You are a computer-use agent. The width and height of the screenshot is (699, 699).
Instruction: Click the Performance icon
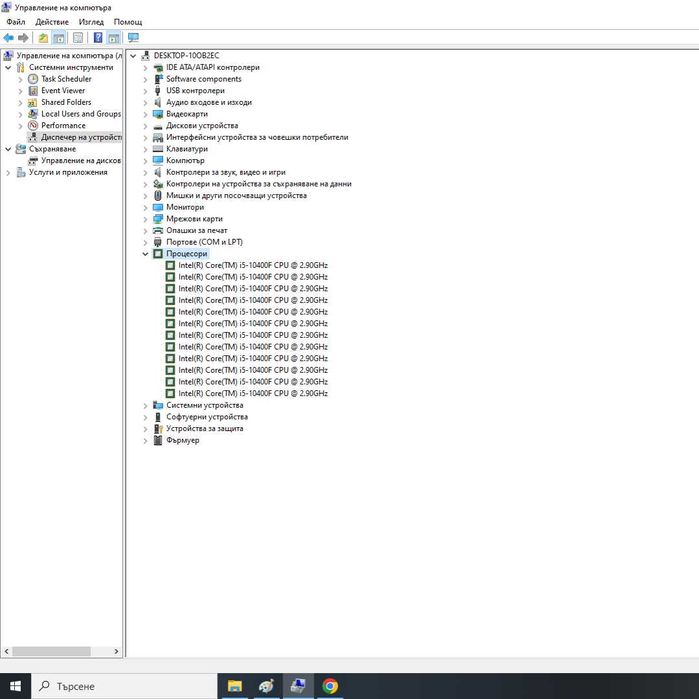coord(33,125)
